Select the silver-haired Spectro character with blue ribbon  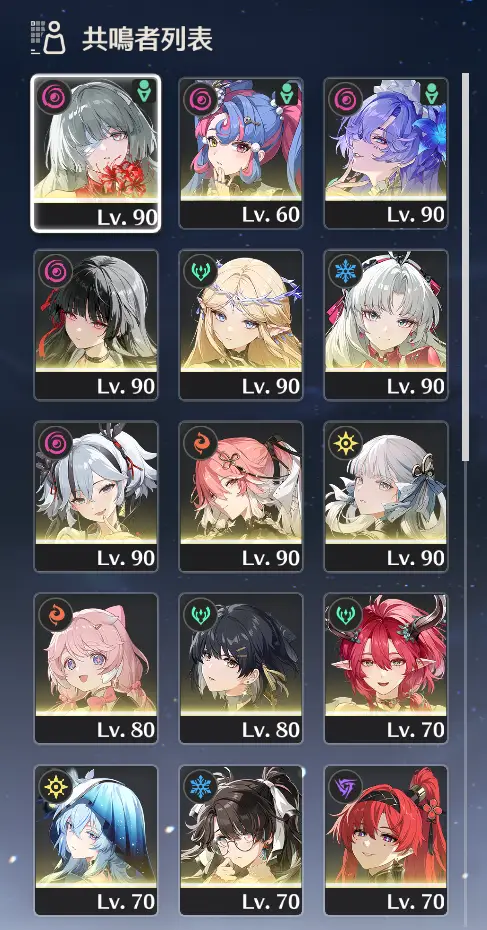tap(386, 497)
